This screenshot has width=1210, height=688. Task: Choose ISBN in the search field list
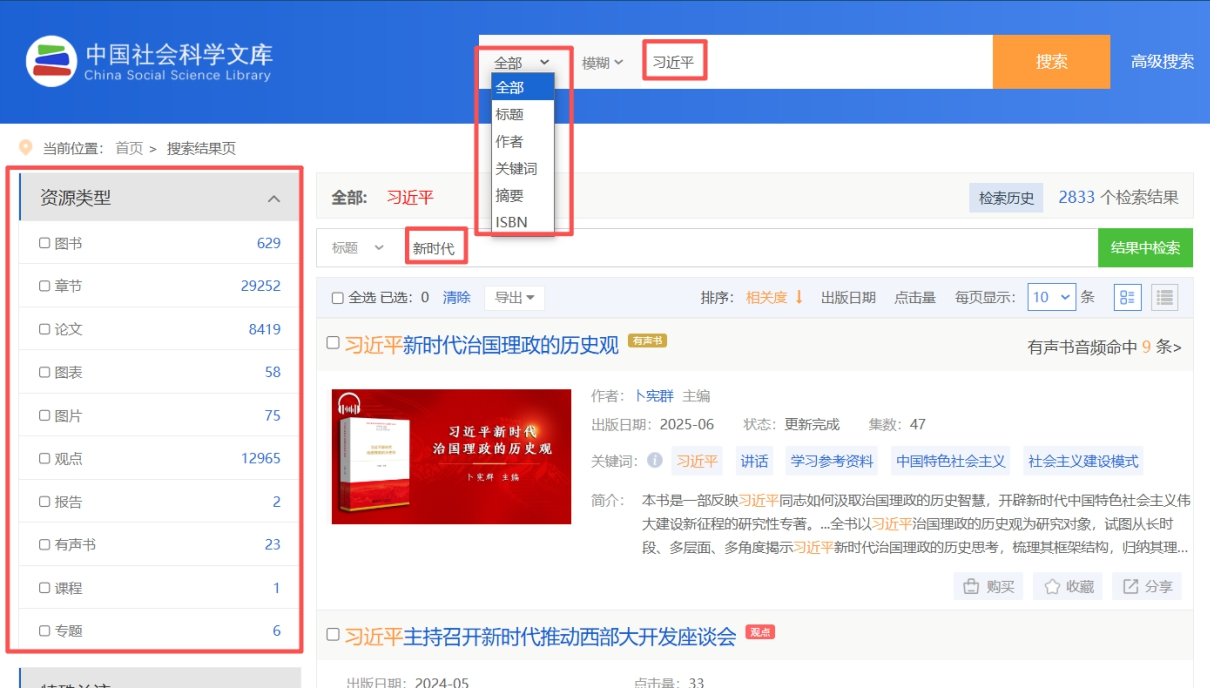[x=511, y=222]
